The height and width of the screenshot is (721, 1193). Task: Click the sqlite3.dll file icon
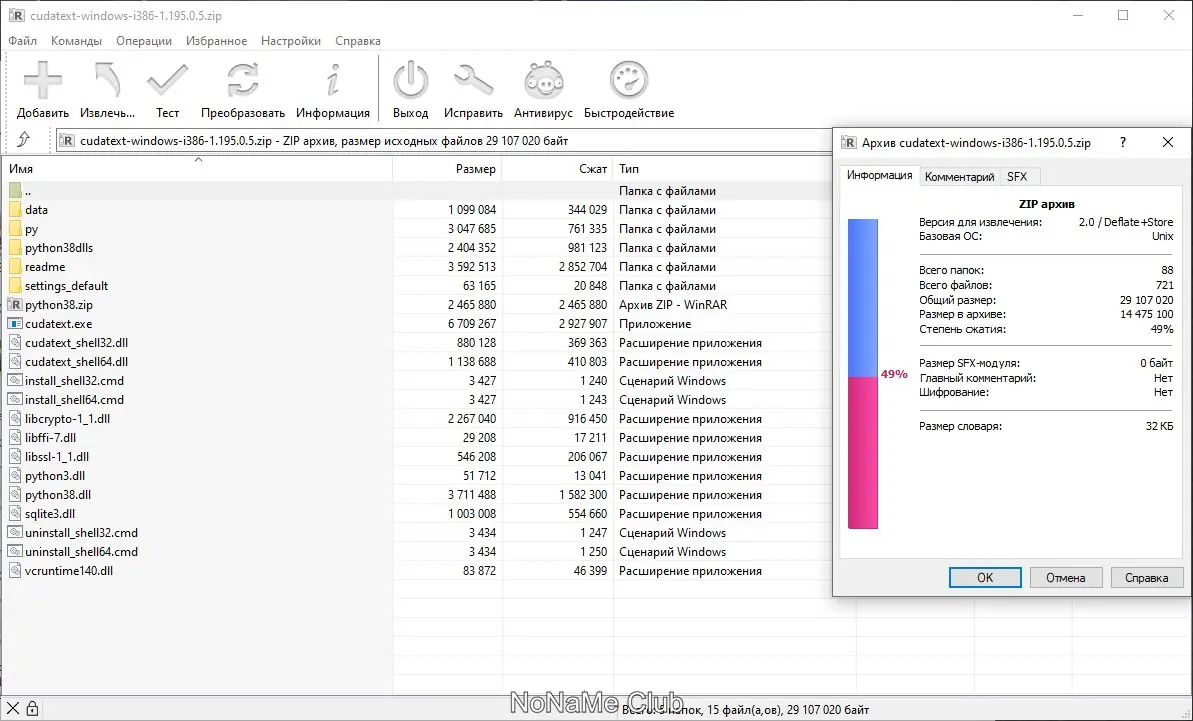pyautogui.click(x=15, y=514)
